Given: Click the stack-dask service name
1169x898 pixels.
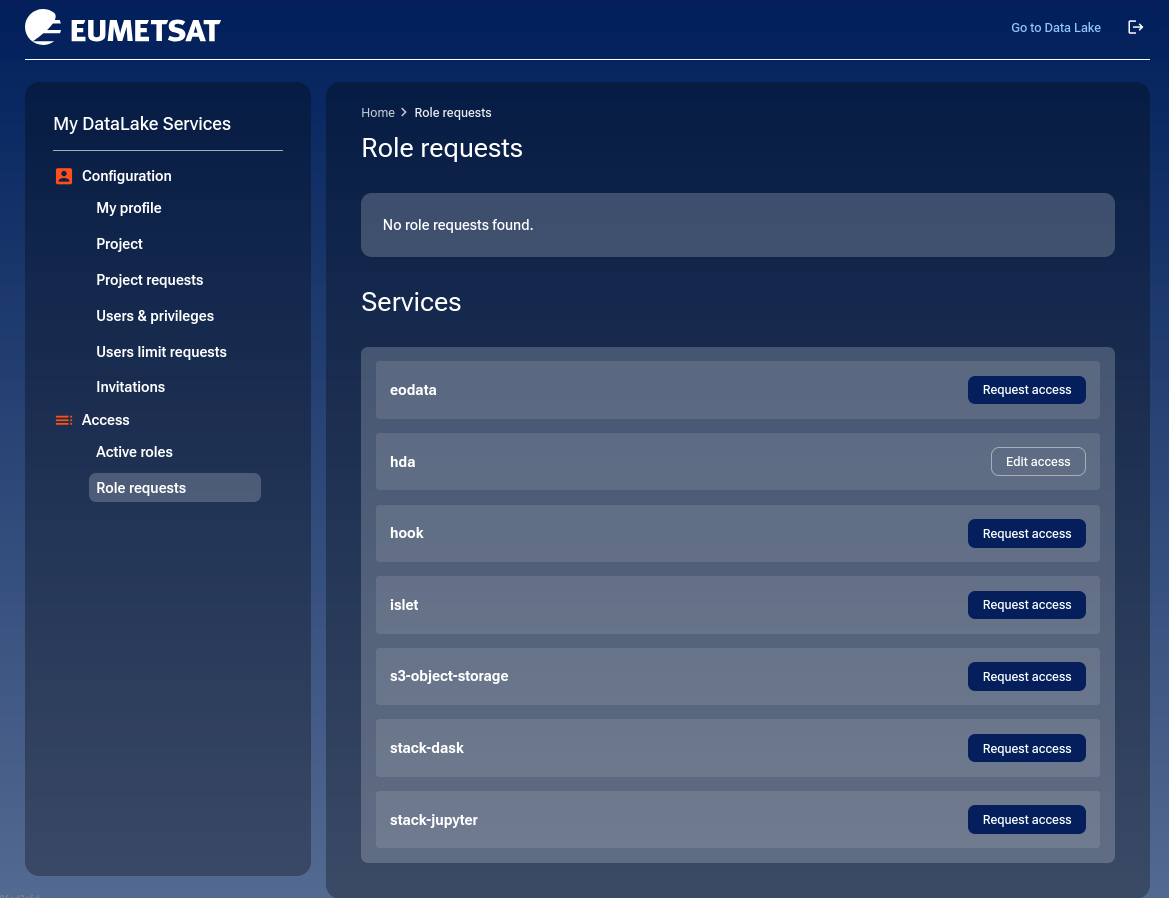Looking at the screenshot, I should (426, 747).
